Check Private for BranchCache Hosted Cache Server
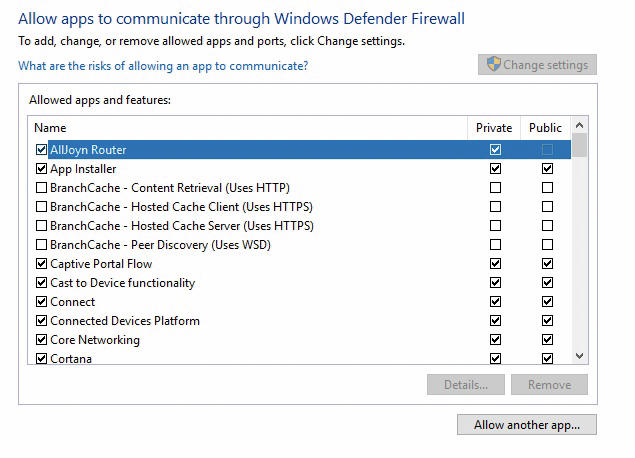Image resolution: width=635 pixels, height=458 pixels. point(495,226)
